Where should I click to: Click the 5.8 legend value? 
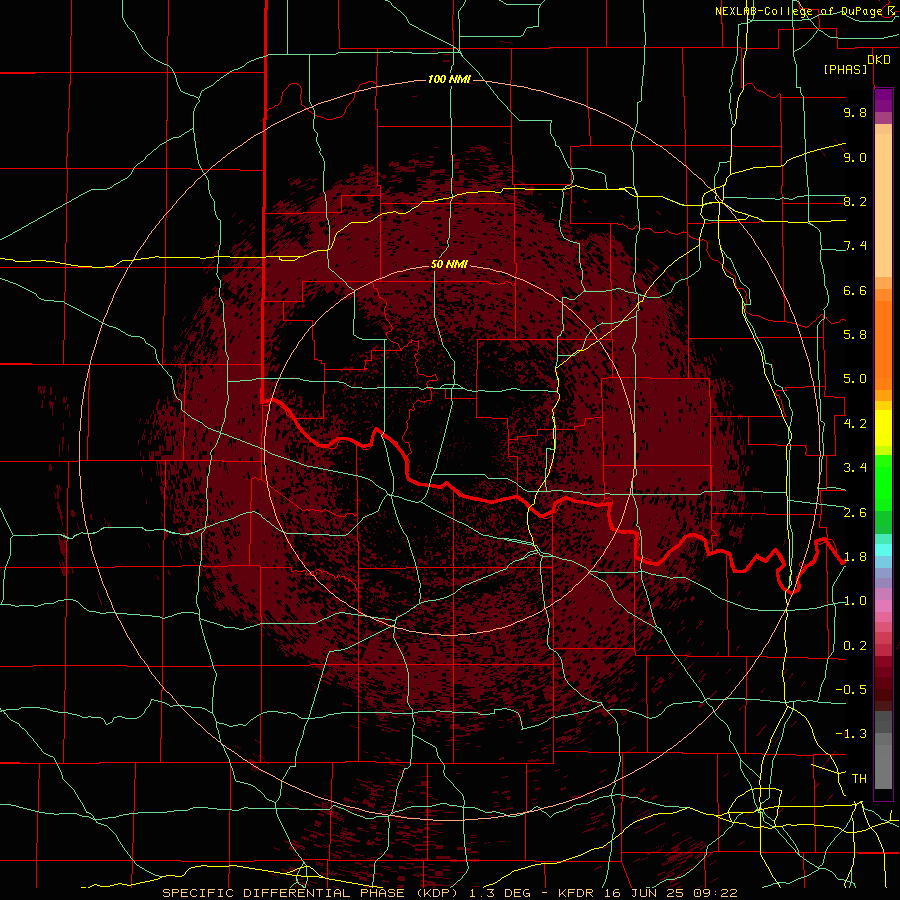point(855,335)
